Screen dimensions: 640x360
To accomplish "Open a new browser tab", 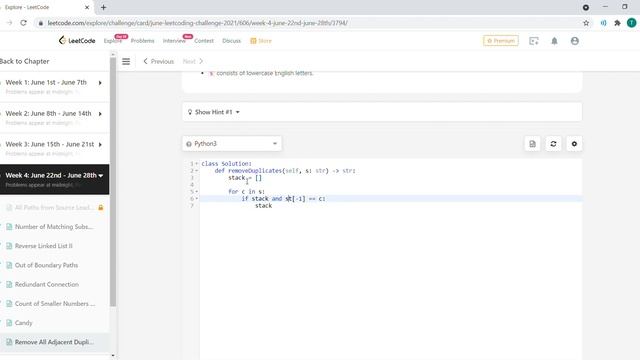I will click(103, 7).
